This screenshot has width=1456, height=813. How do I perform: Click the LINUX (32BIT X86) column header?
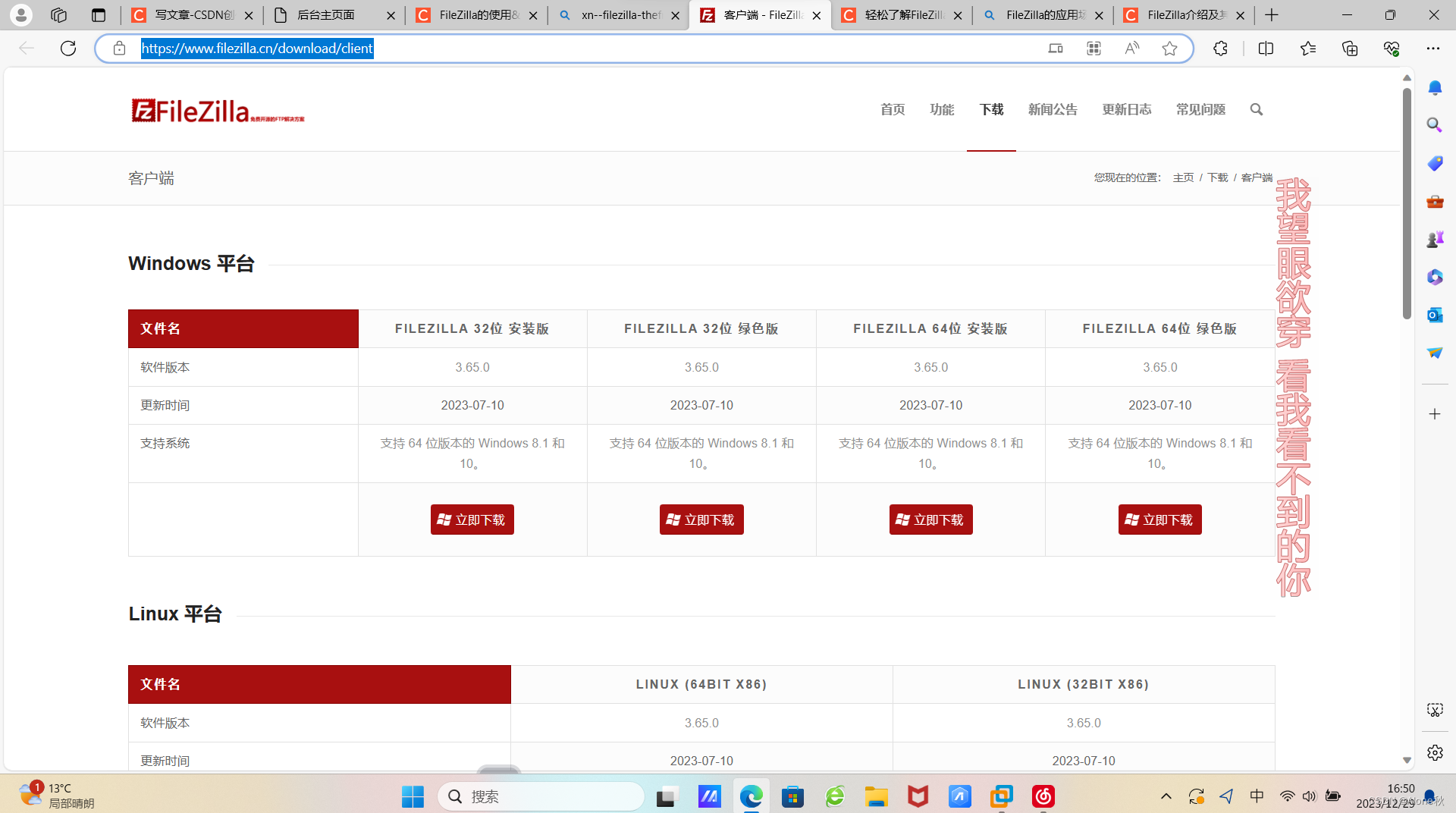pos(1084,684)
